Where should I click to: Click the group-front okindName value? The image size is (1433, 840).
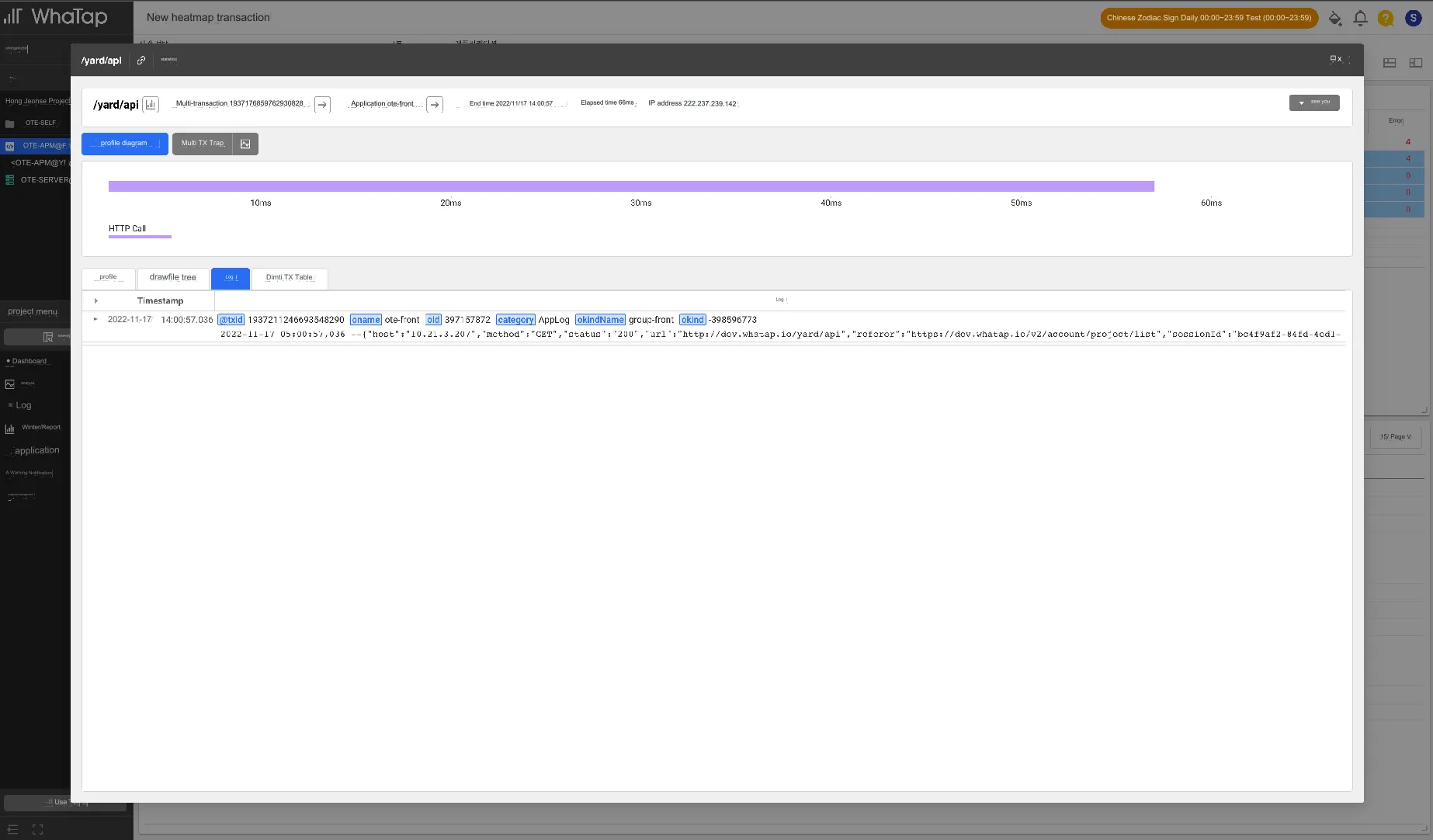651,320
